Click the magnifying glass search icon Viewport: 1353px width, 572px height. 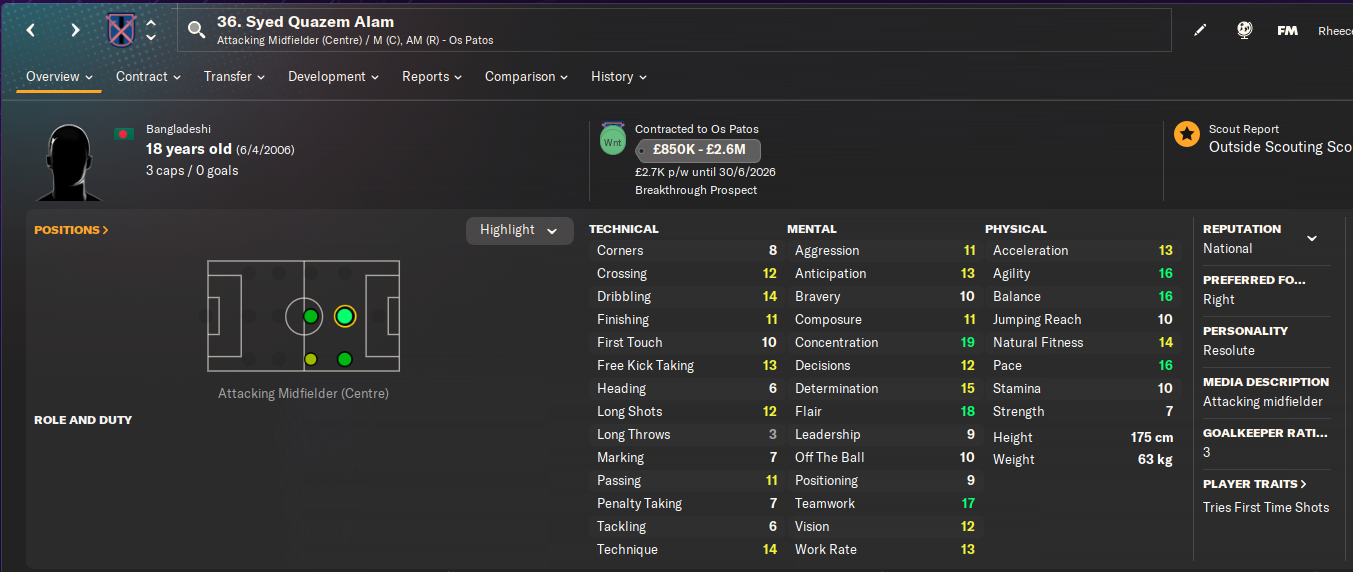click(196, 30)
